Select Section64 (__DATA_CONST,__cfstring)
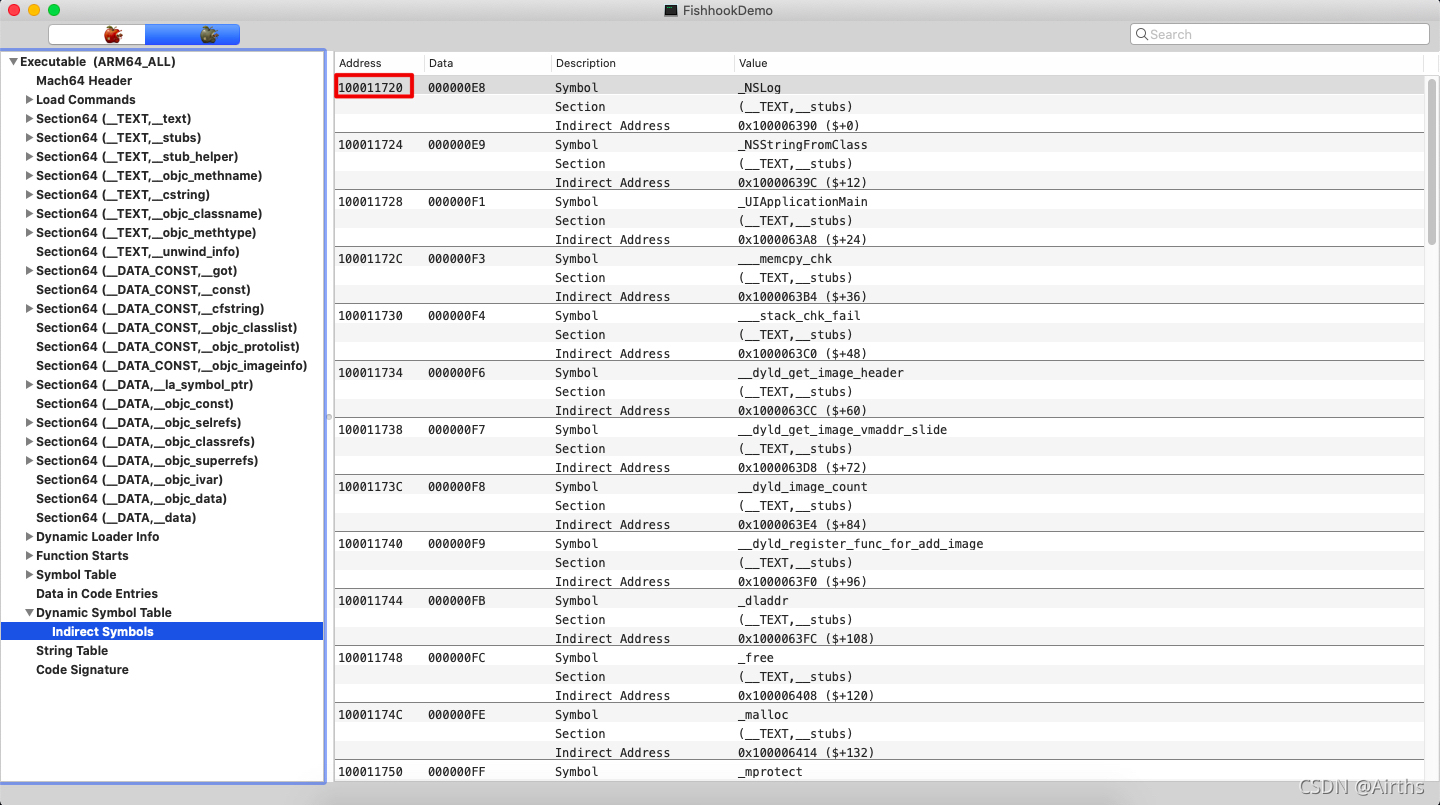The height and width of the screenshot is (805, 1440). click(x=150, y=309)
